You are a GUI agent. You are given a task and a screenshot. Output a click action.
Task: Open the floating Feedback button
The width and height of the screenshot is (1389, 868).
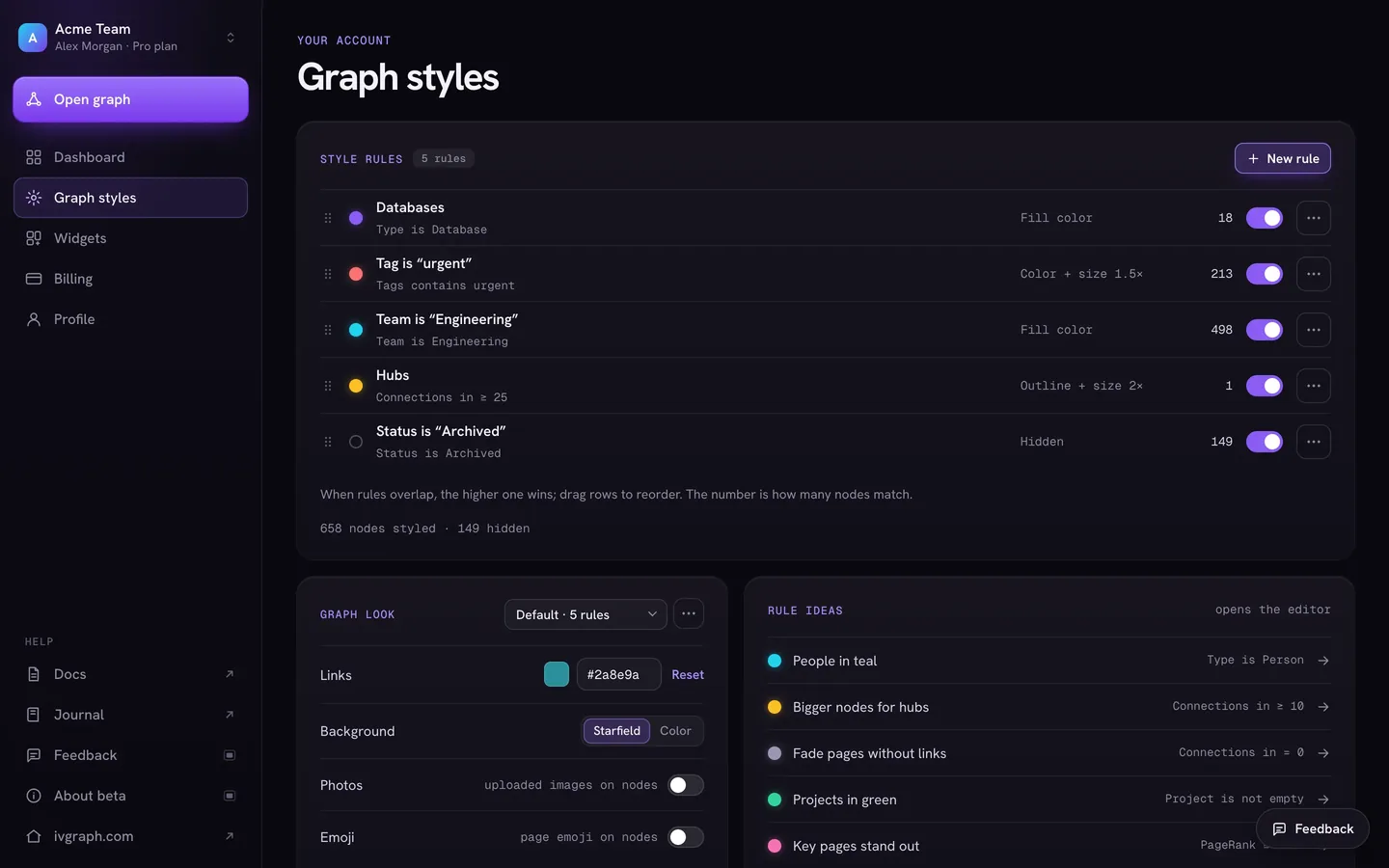point(1313,828)
